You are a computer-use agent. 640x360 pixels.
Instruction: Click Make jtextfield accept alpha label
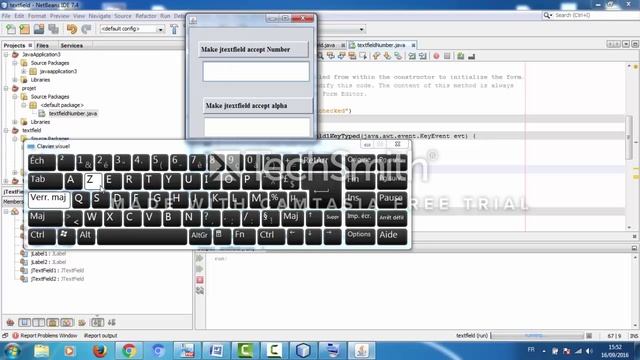tap(258, 106)
